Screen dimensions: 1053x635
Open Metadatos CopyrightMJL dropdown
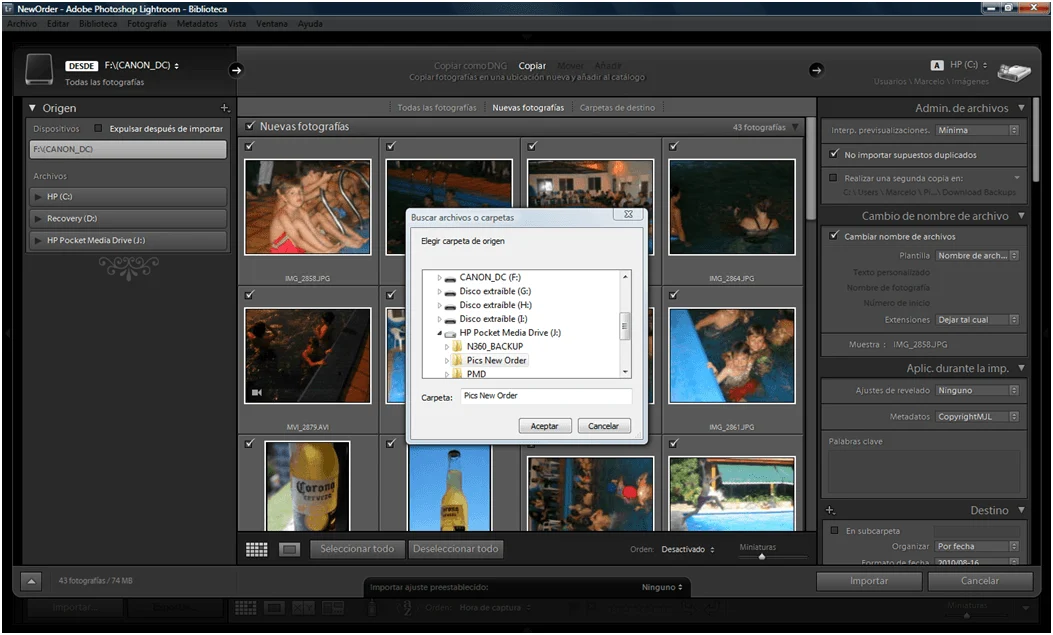tap(978, 417)
